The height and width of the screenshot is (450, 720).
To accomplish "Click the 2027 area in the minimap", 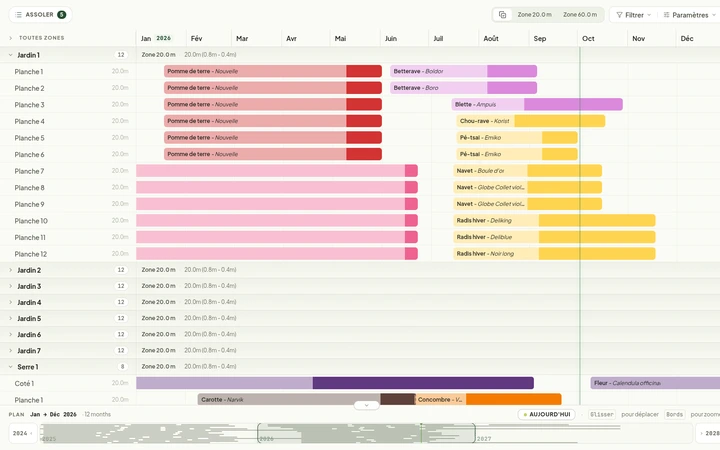I will [583, 433].
